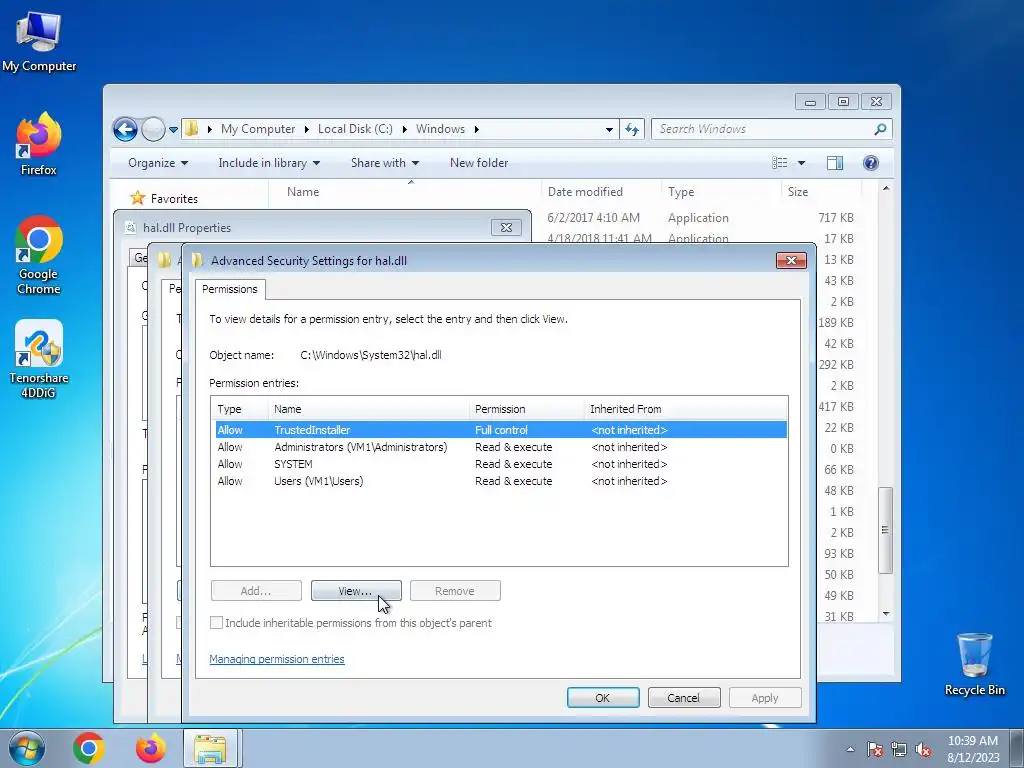
Task: Expand the arrow after My Computer breadcrumb
Action: pos(307,129)
